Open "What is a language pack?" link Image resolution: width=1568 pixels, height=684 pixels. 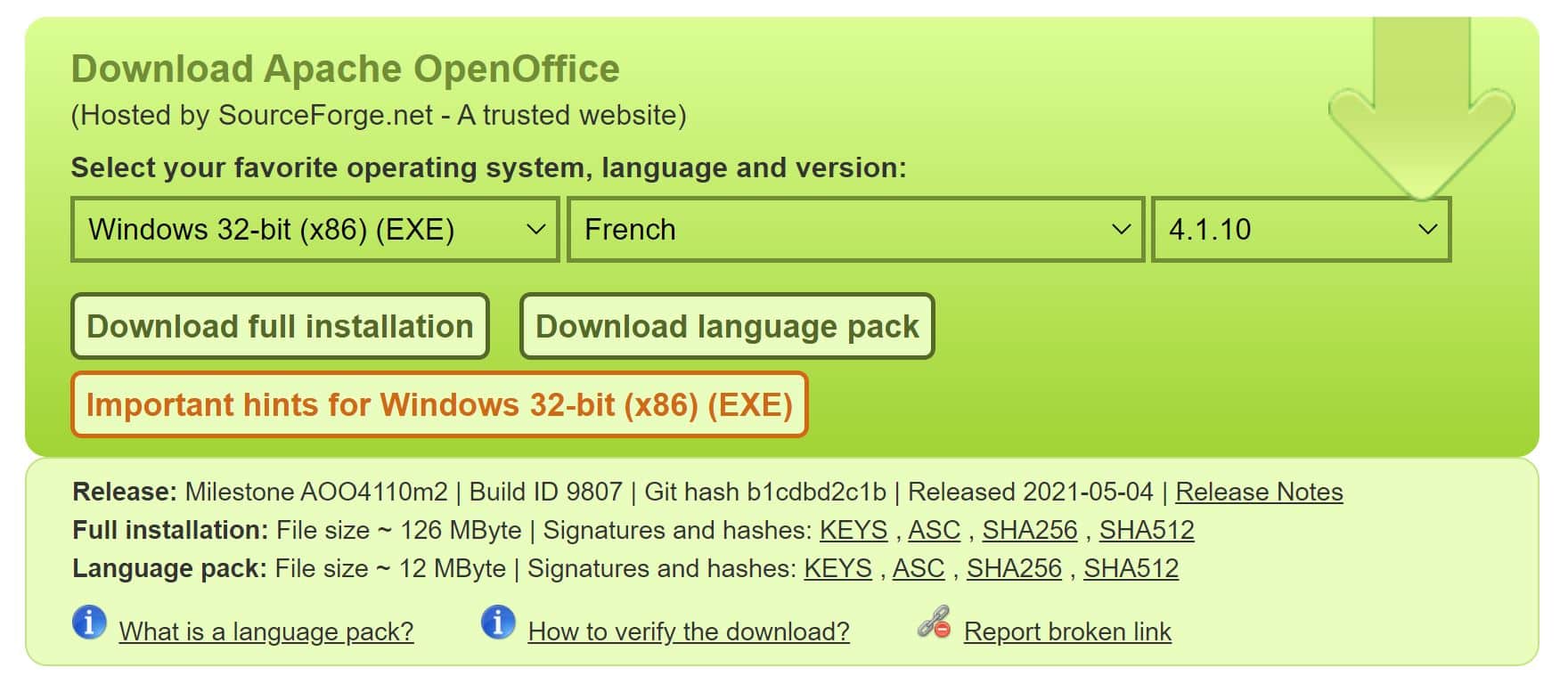point(266,632)
